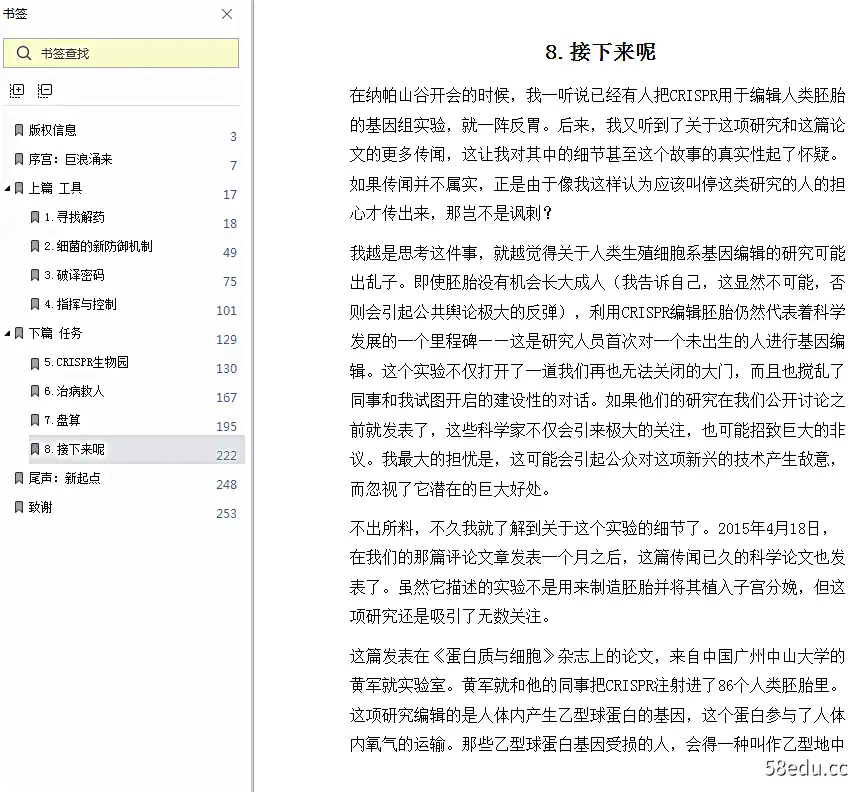Viewport: 864px width, 792px height.
Task: Click page number 101 in bookmark list
Action: tap(226, 311)
